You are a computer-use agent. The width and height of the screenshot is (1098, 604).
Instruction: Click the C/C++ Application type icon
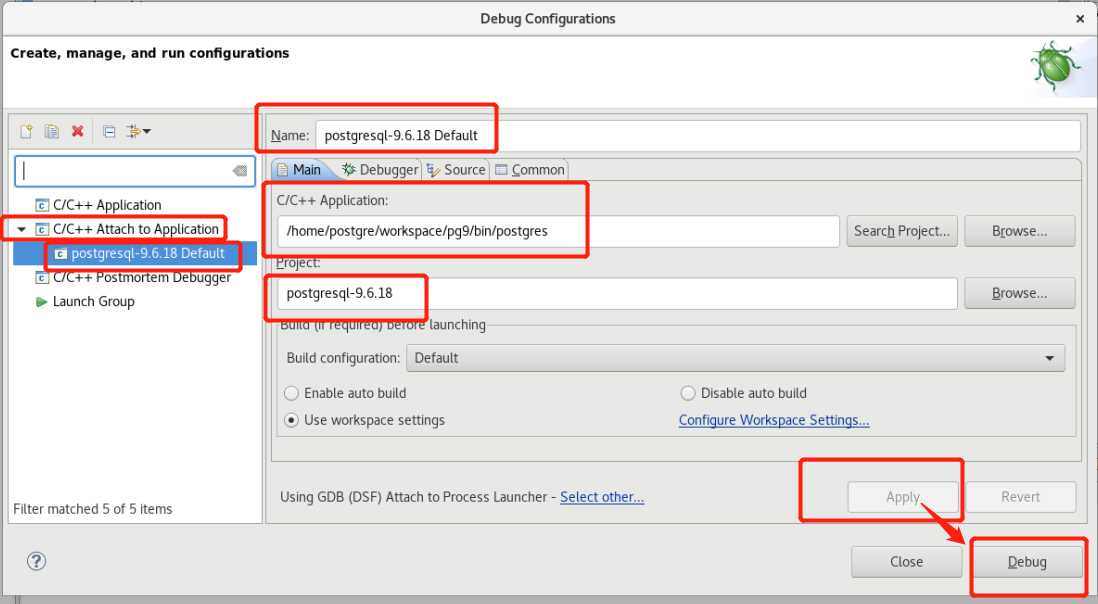(42, 205)
